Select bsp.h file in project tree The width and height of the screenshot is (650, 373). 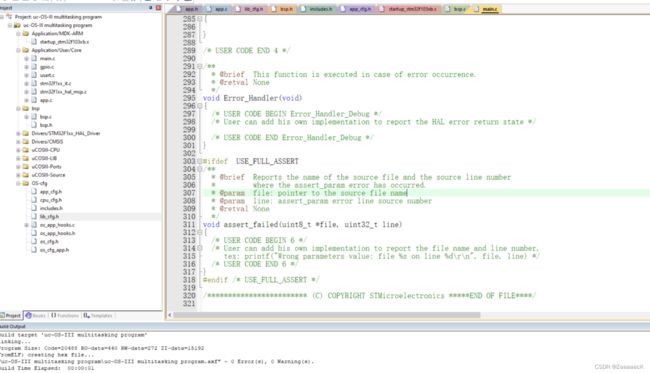(x=46, y=125)
